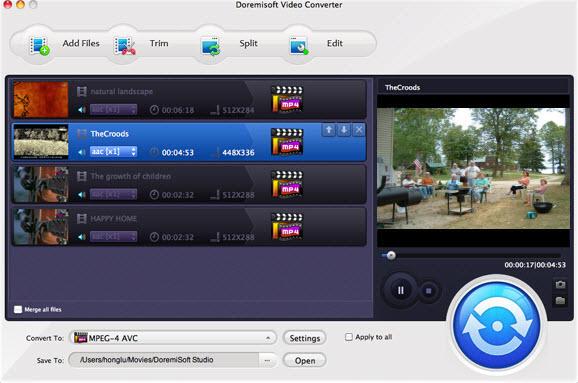Move TheCroods up with arrow icon
This screenshot has width=578, height=383.
tap(328, 130)
